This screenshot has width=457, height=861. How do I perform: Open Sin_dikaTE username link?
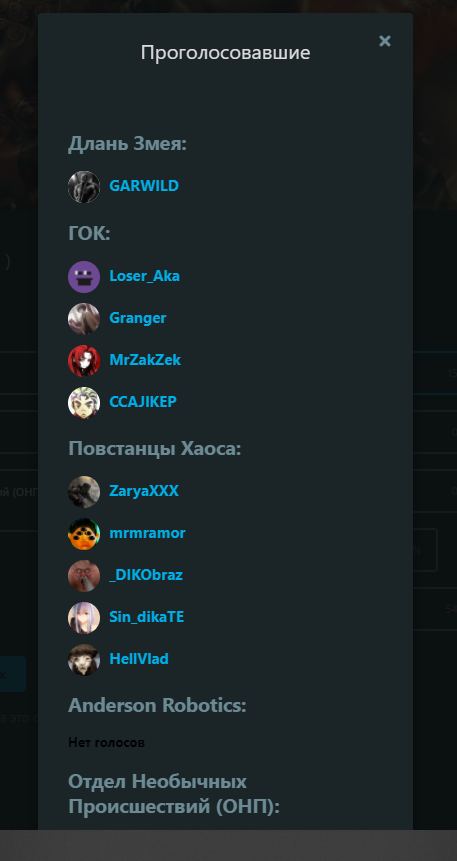tap(147, 618)
